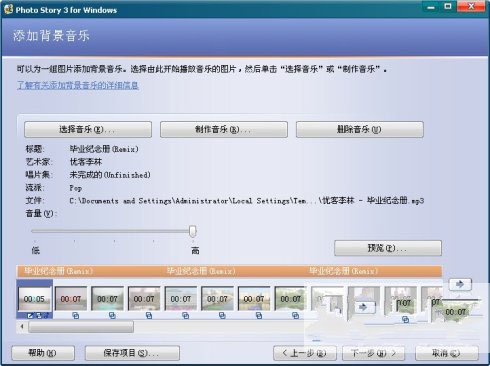Click edit icon under the first 00:05 thumbnail
Viewport: 490px width, 366px height.
click(x=30, y=315)
